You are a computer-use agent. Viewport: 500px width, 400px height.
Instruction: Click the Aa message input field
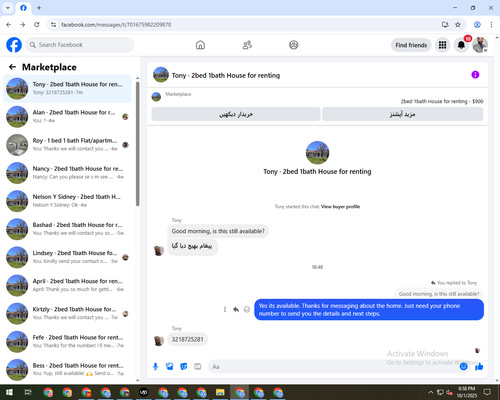point(333,367)
